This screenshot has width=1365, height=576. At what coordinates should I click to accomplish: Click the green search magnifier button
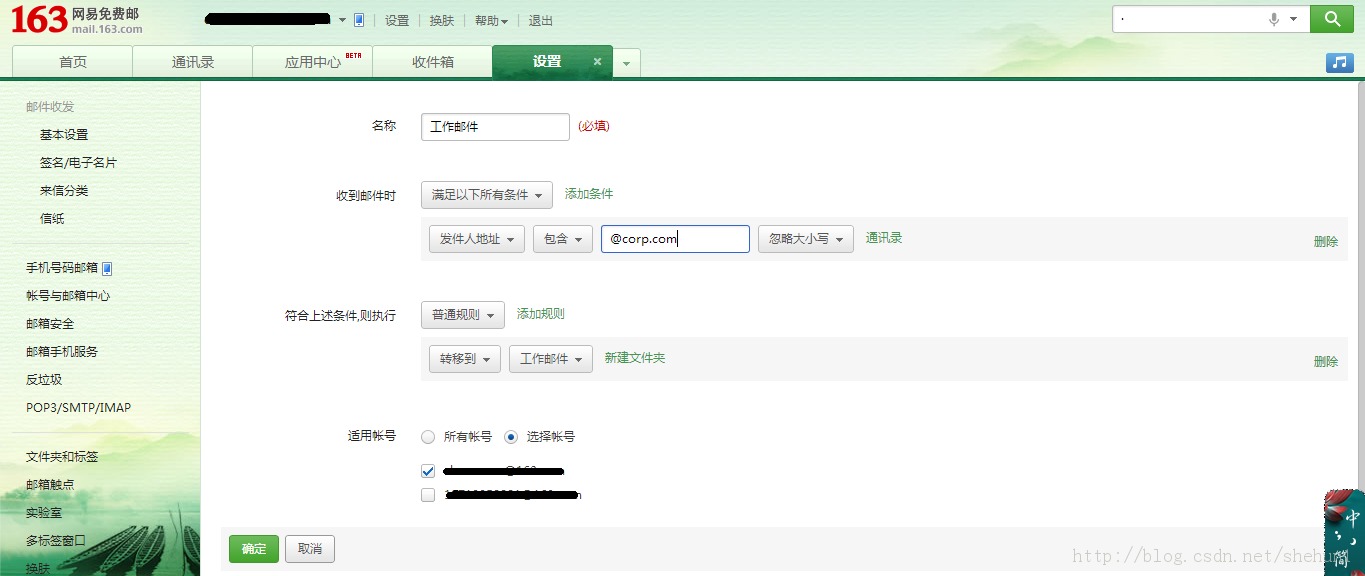click(1331, 19)
